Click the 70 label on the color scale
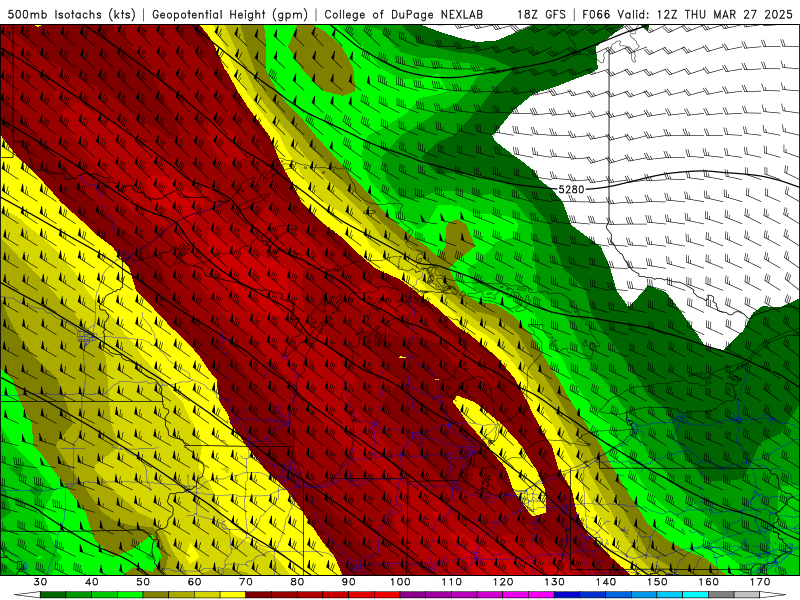800x600 pixels. pyautogui.click(x=246, y=582)
